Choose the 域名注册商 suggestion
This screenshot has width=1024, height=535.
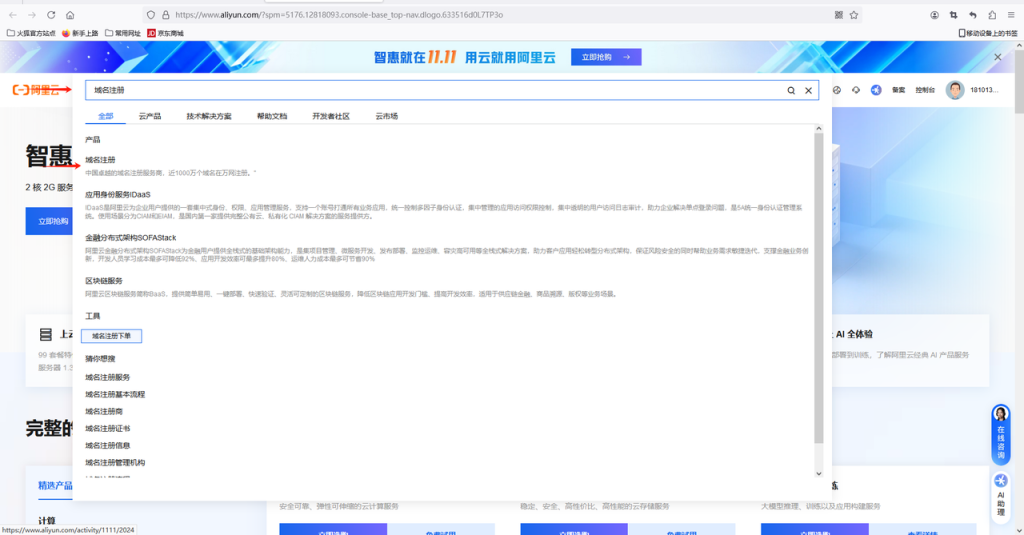(104, 412)
